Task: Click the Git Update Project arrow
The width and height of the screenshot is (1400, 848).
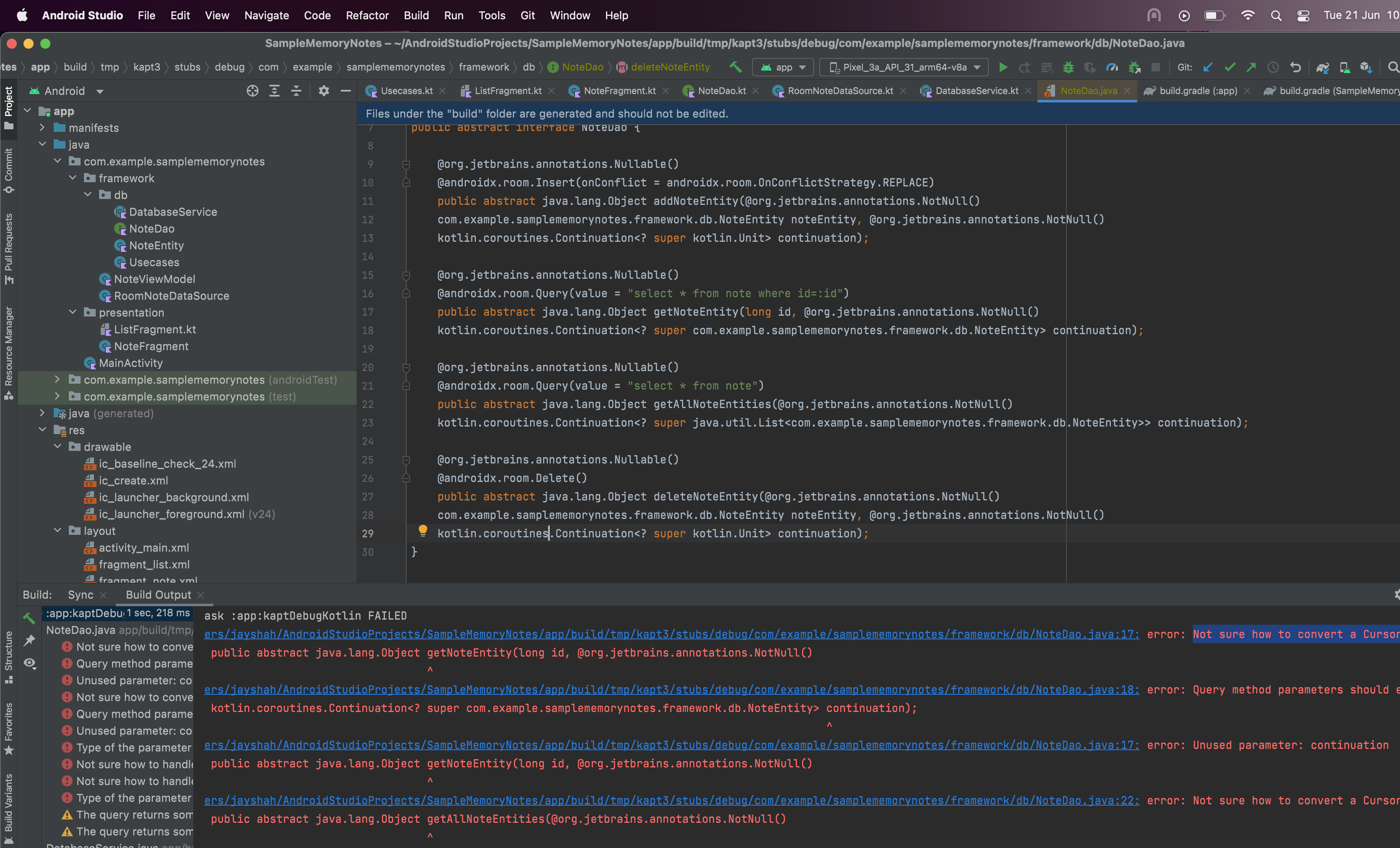Action: [x=1208, y=67]
